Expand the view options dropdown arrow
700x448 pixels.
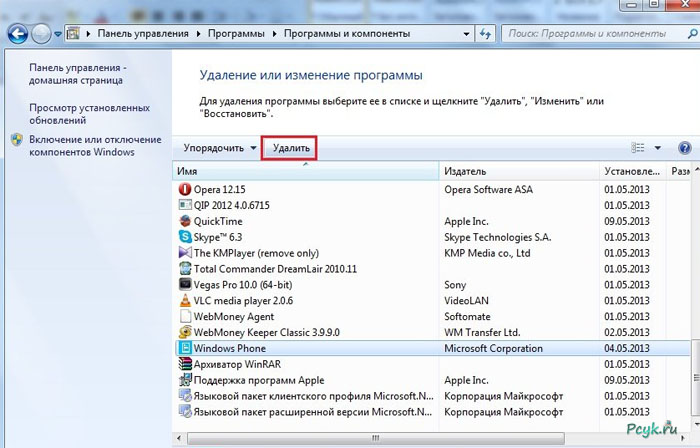coord(658,148)
